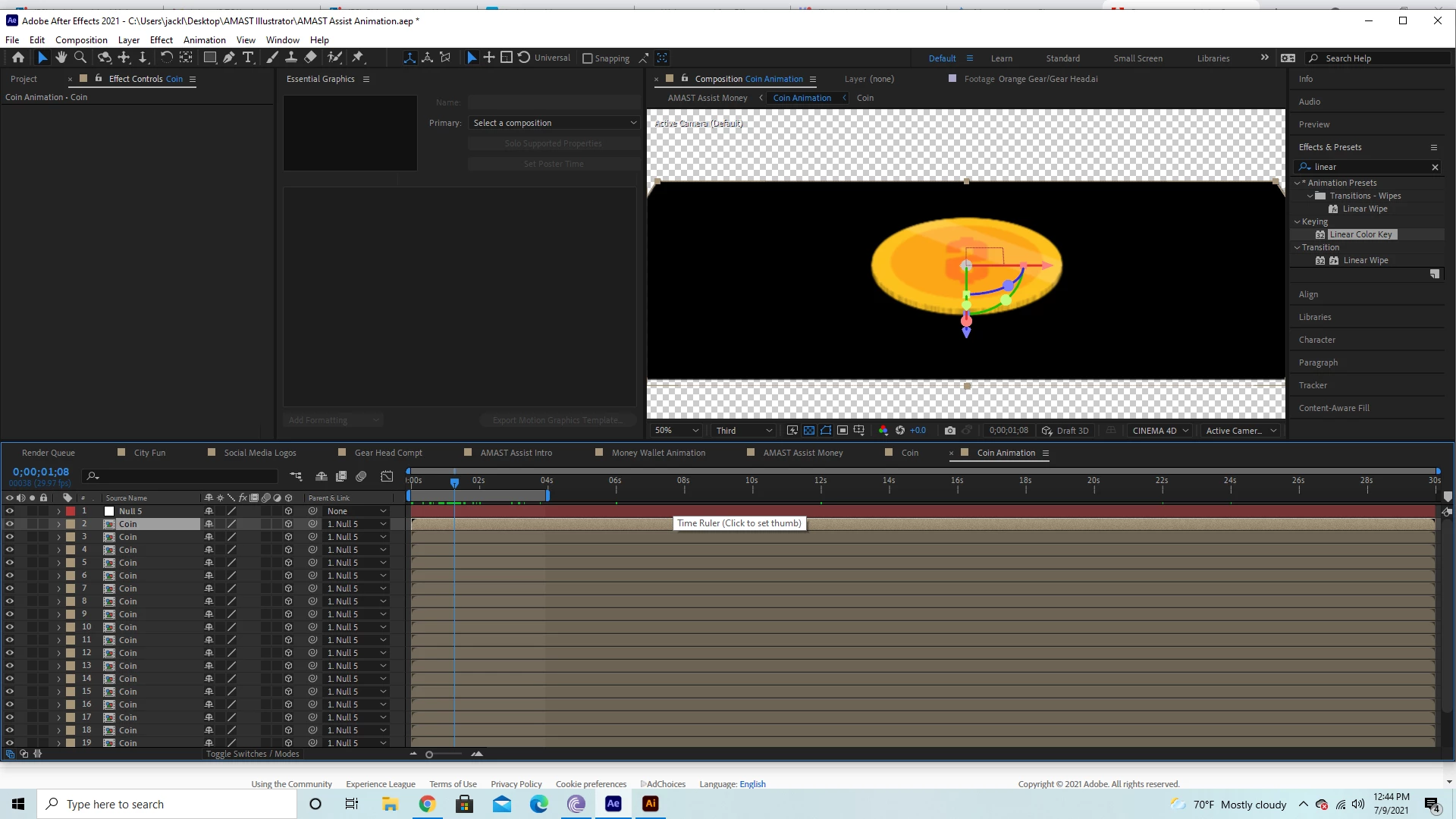Switch to the Money Wallet Animation tab
Image resolution: width=1456 pixels, height=819 pixels.
(658, 453)
